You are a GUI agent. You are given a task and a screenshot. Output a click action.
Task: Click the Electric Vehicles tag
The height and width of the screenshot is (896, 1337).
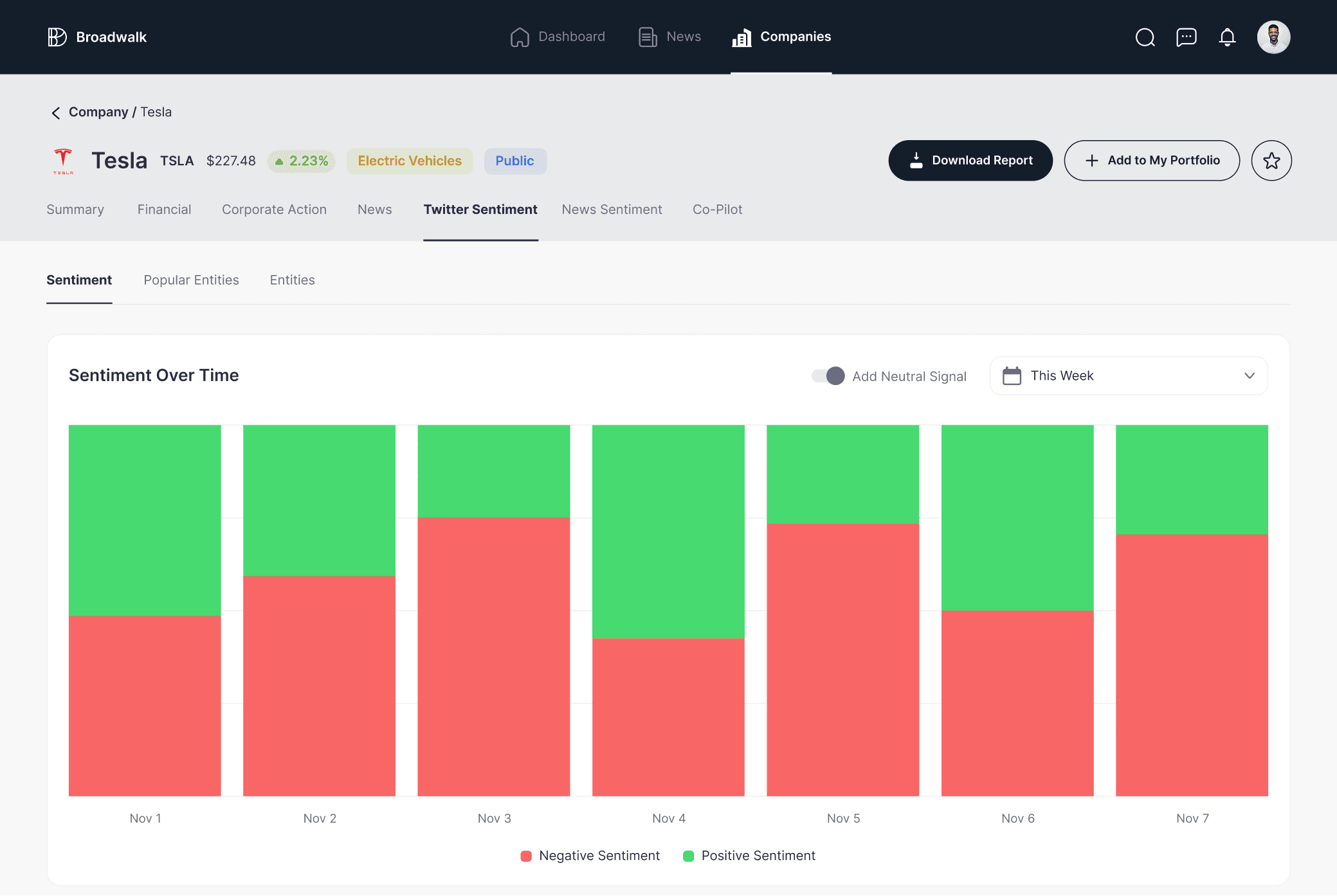tap(410, 161)
